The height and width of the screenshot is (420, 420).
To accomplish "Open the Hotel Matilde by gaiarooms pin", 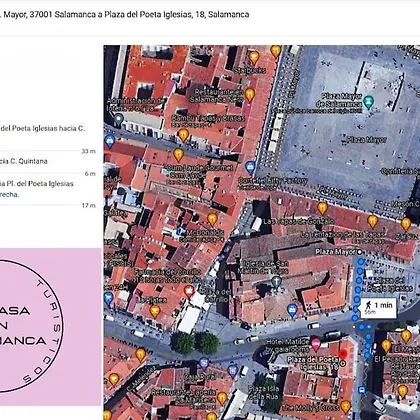I will point(316,344).
